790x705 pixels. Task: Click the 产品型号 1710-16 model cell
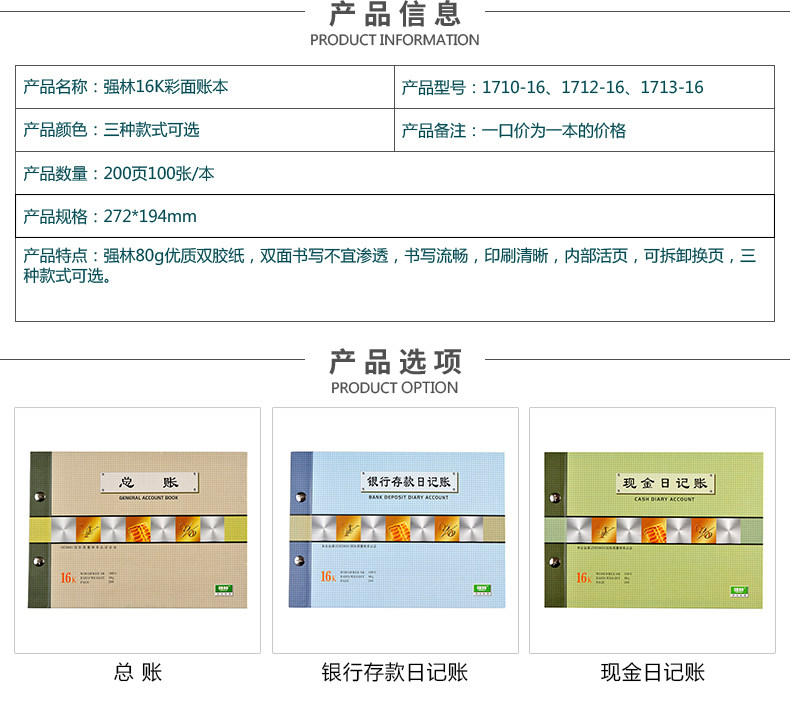[584, 87]
